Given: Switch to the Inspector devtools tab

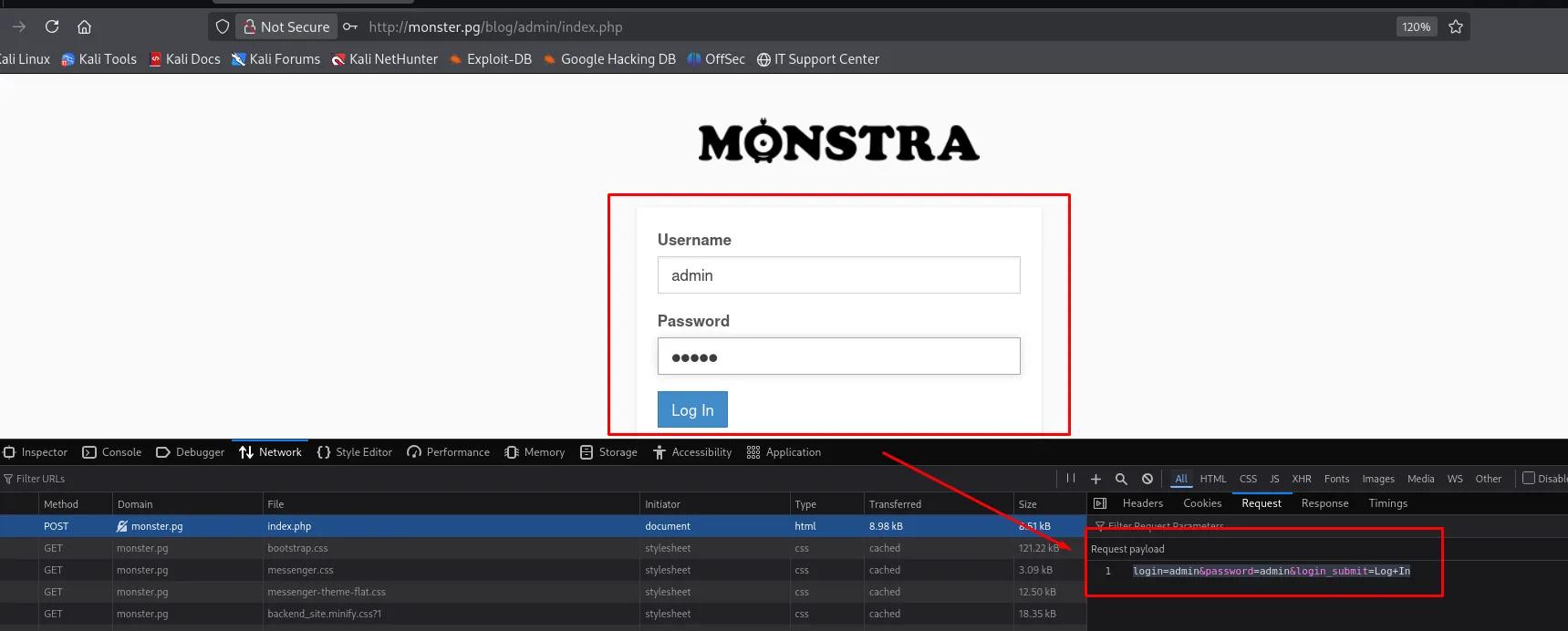Looking at the screenshot, I should [35, 452].
